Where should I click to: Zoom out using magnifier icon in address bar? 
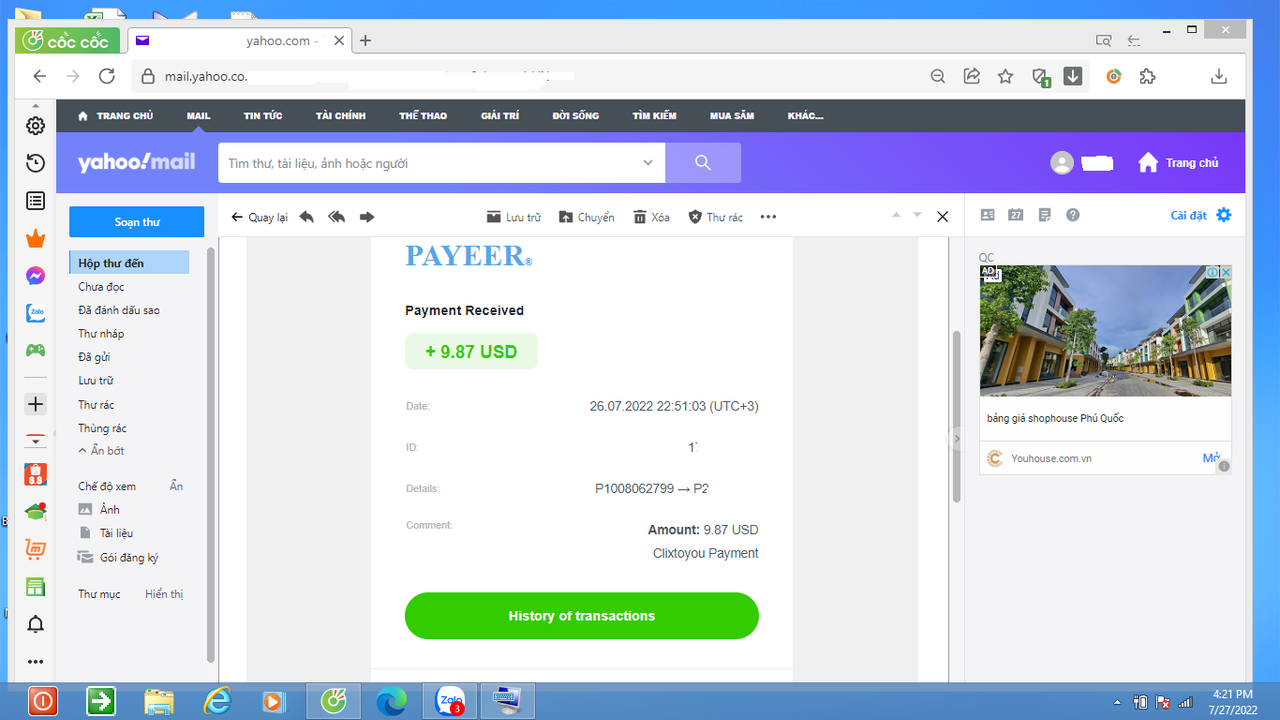937,76
